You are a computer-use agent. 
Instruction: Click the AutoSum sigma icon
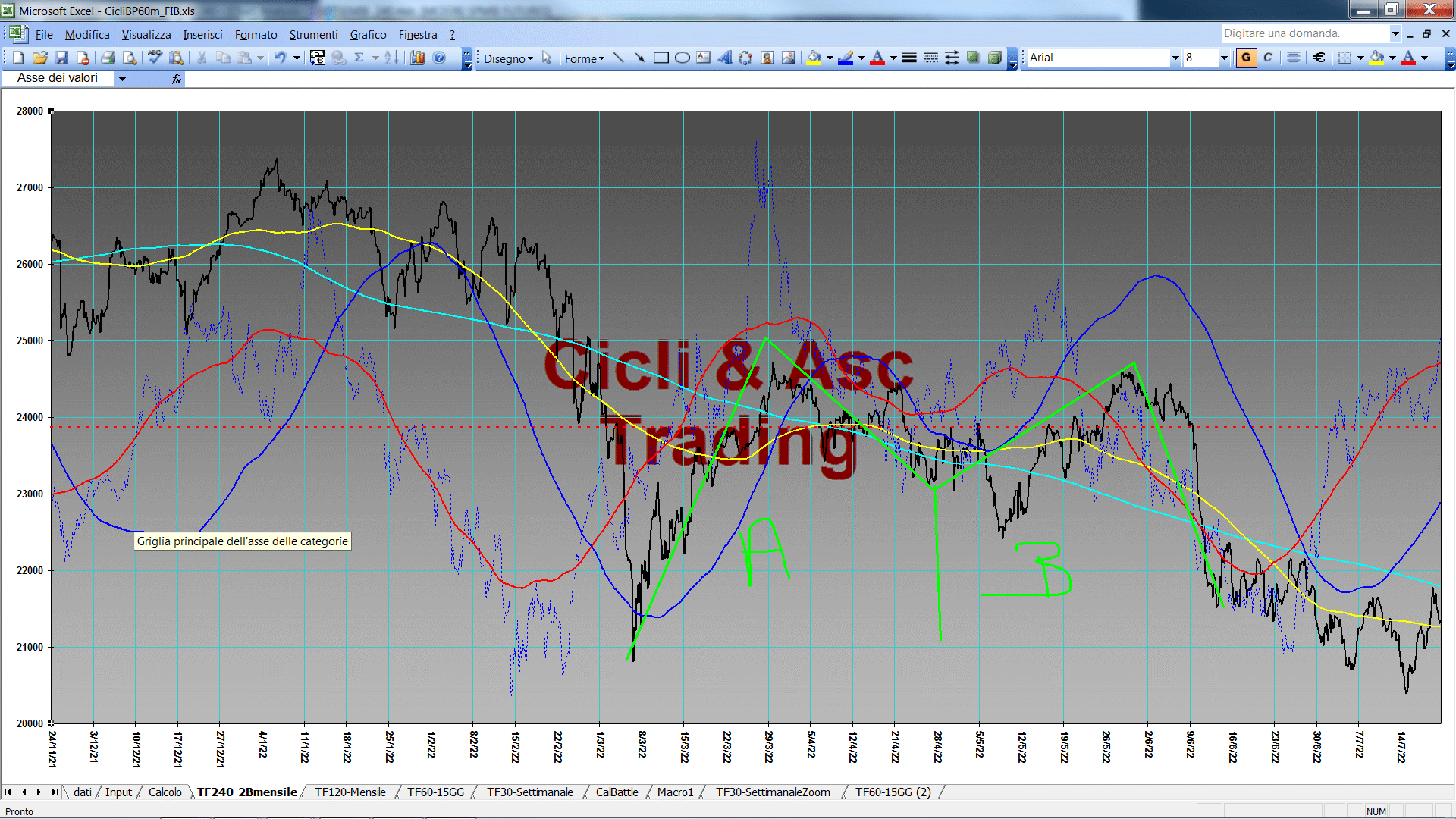(x=359, y=58)
